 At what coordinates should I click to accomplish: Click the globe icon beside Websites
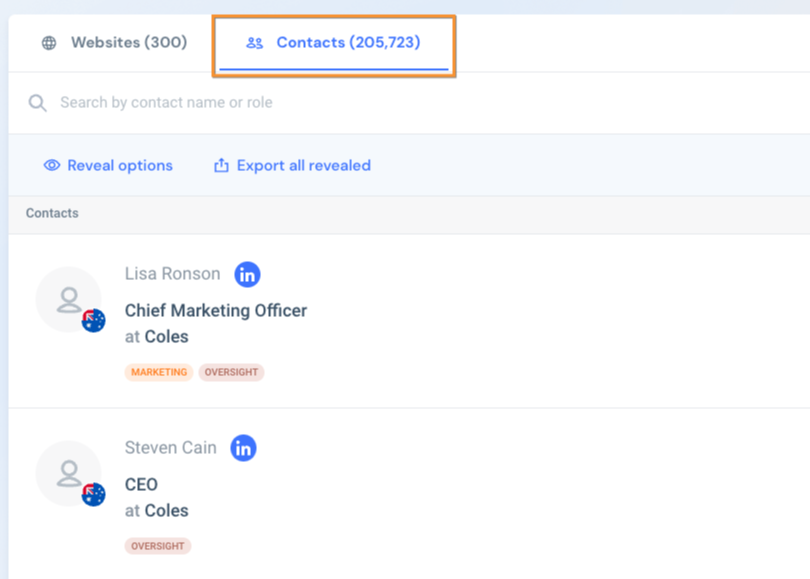click(x=49, y=43)
